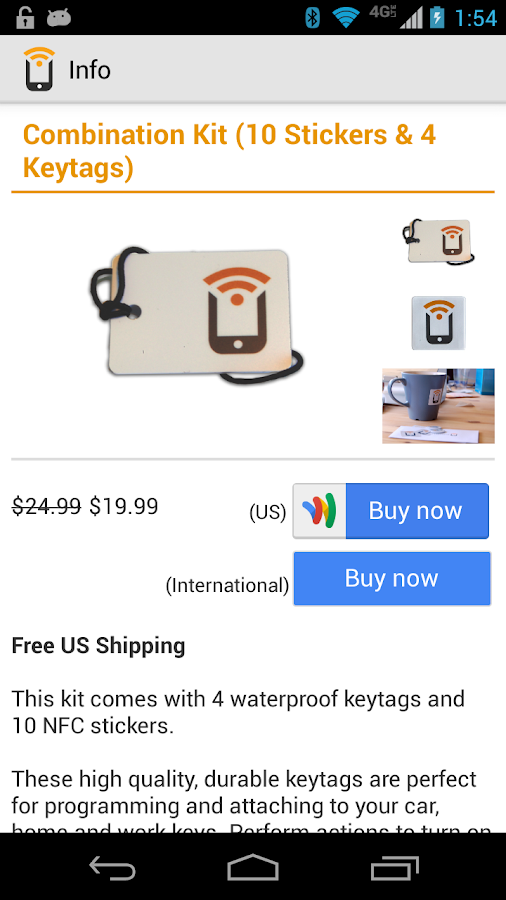This screenshot has height=900, width=506.
Task: Select the square NFC sticker thumbnail
Action: tap(438, 323)
